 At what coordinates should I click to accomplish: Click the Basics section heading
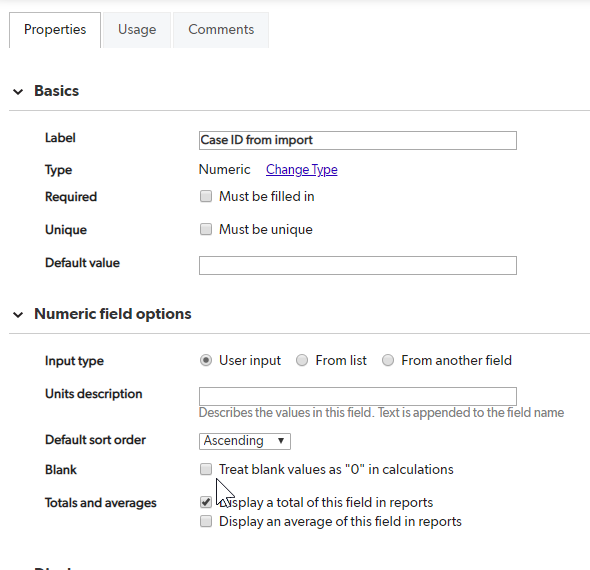[x=56, y=91]
